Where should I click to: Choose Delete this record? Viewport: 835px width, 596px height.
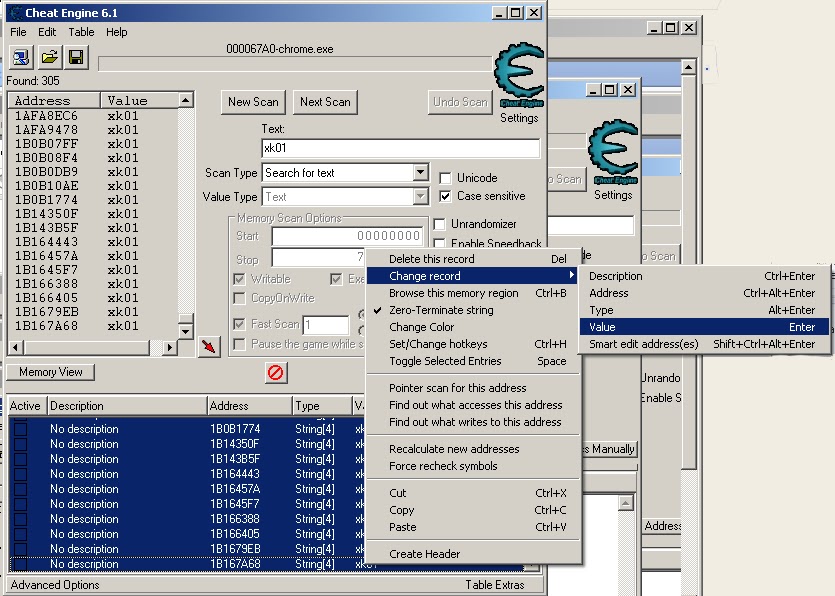pyautogui.click(x=472, y=259)
